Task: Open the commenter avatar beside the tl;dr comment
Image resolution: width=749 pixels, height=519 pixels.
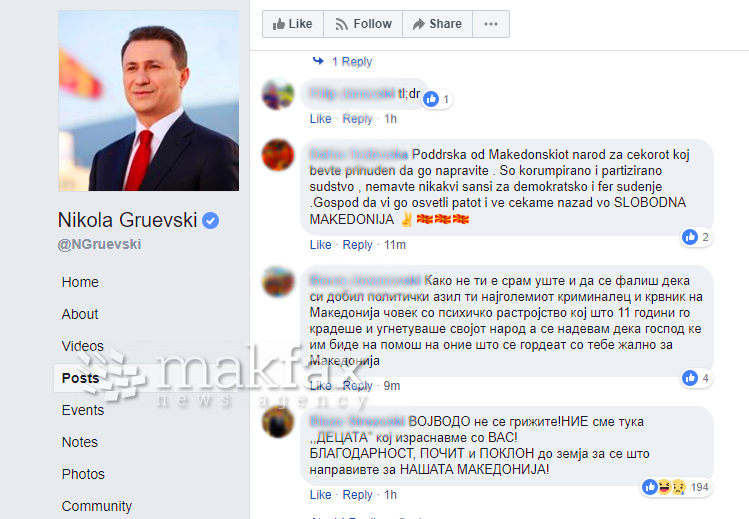Action: pyautogui.click(x=278, y=94)
